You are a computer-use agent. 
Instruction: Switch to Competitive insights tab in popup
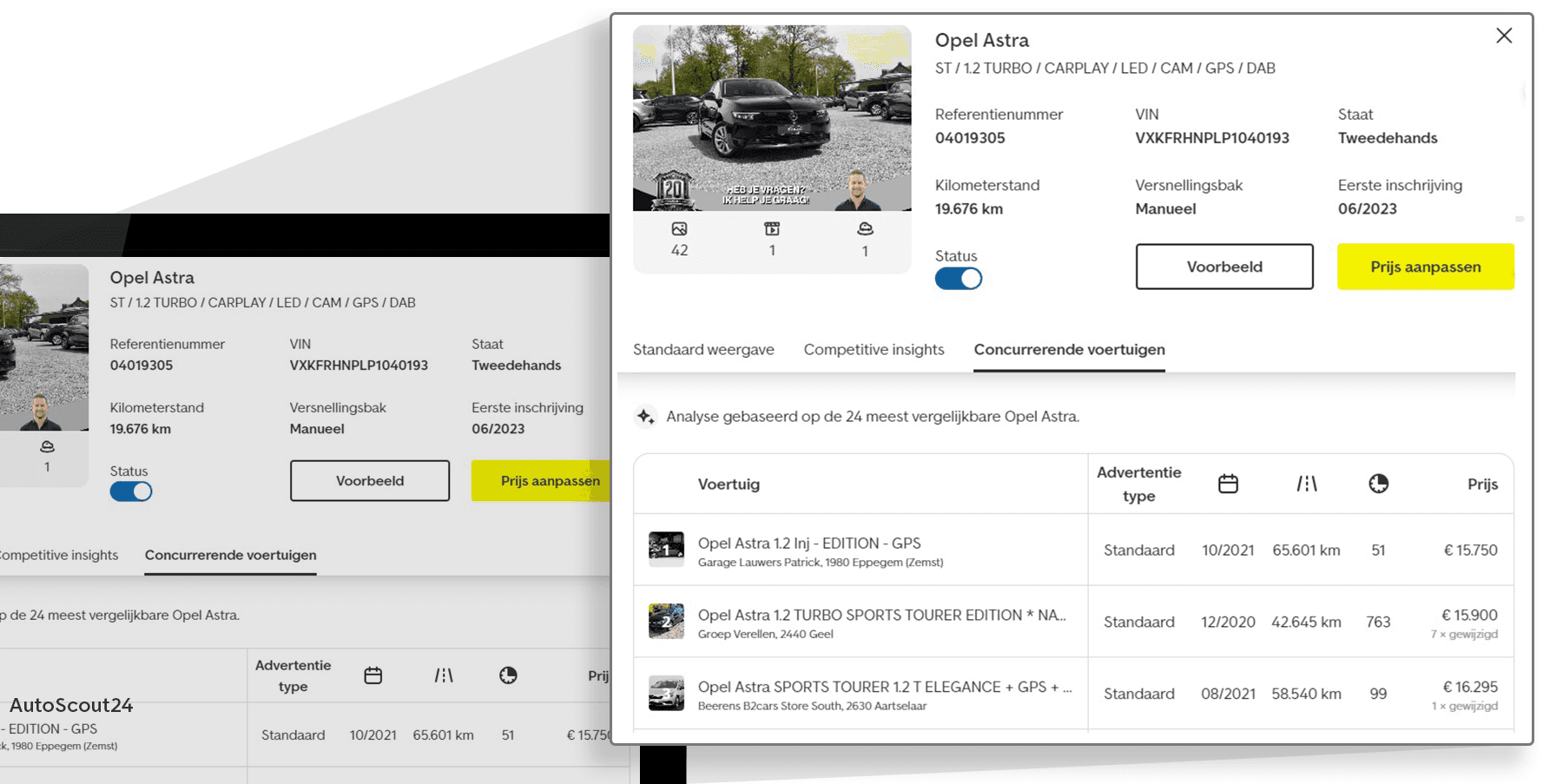874,349
